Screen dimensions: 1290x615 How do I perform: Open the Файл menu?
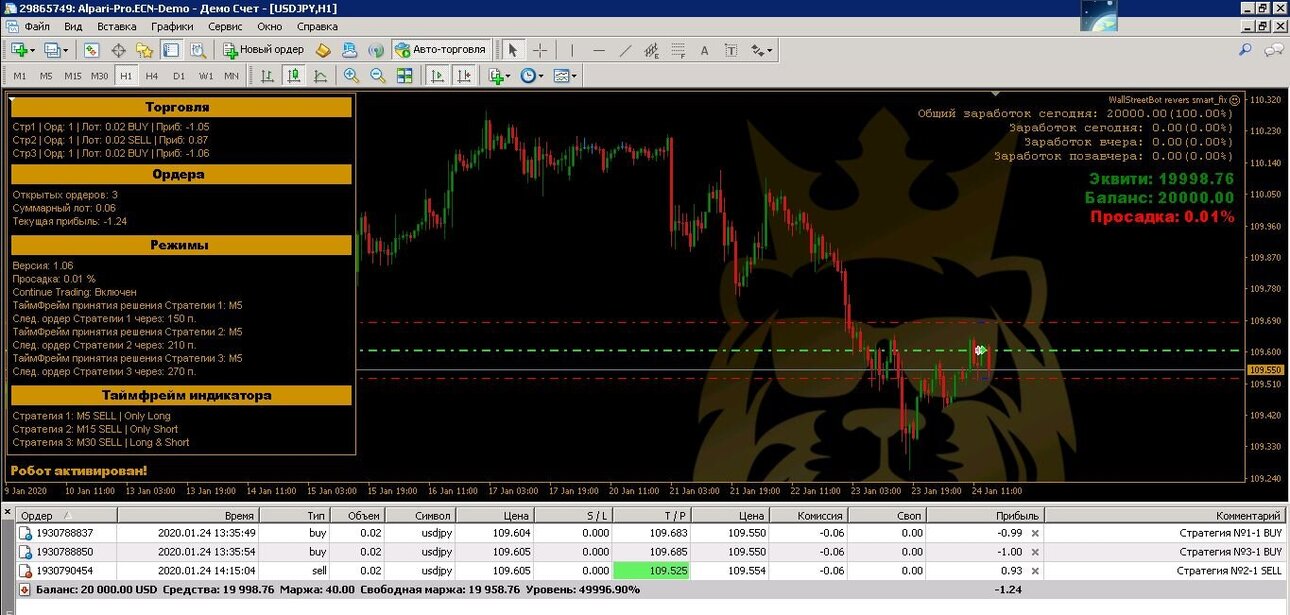[37, 27]
